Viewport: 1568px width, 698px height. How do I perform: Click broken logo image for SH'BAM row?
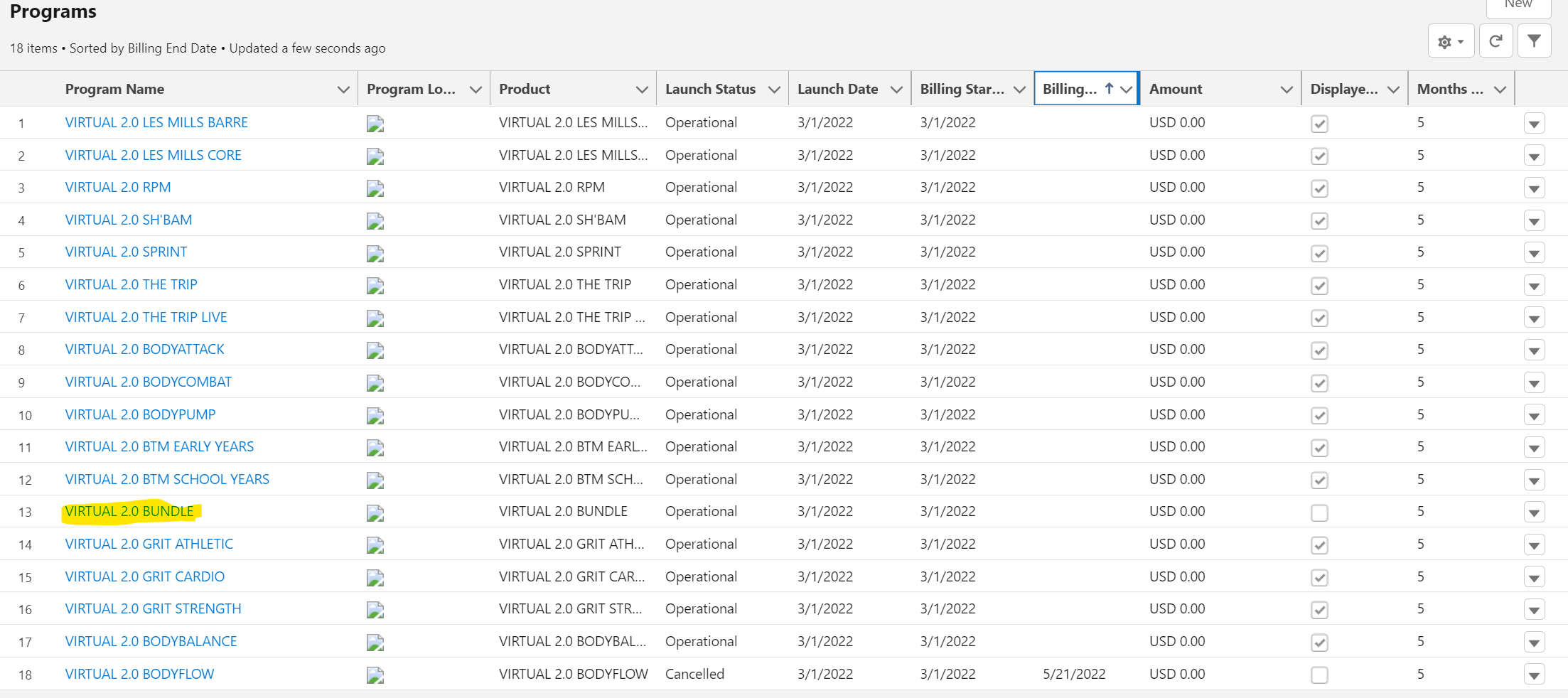pyautogui.click(x=375, y=221)
